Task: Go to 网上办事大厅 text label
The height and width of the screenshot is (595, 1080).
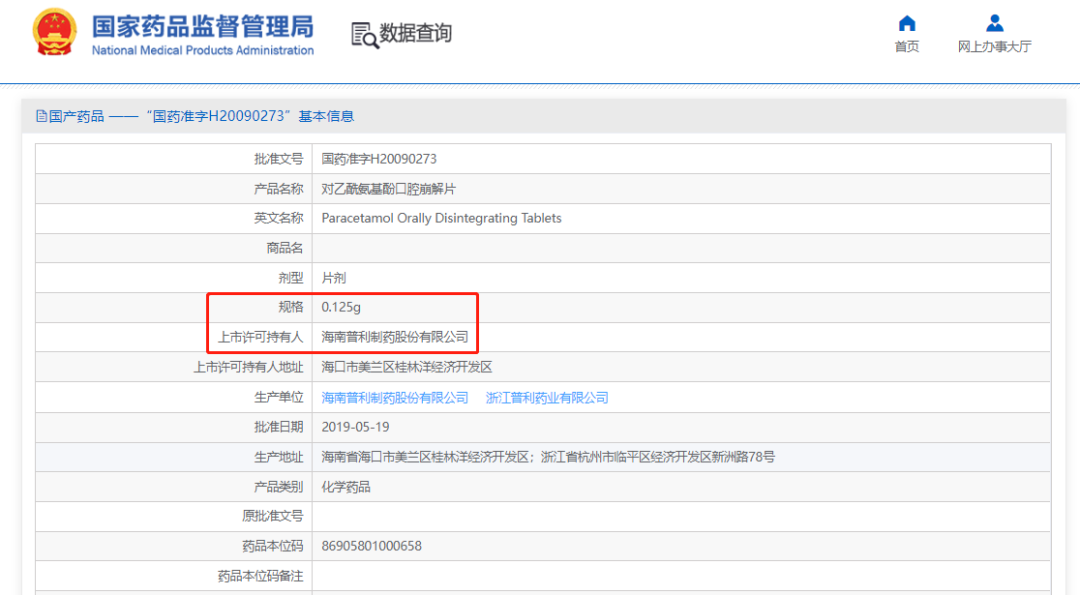Action: click(x=994, y=47)
